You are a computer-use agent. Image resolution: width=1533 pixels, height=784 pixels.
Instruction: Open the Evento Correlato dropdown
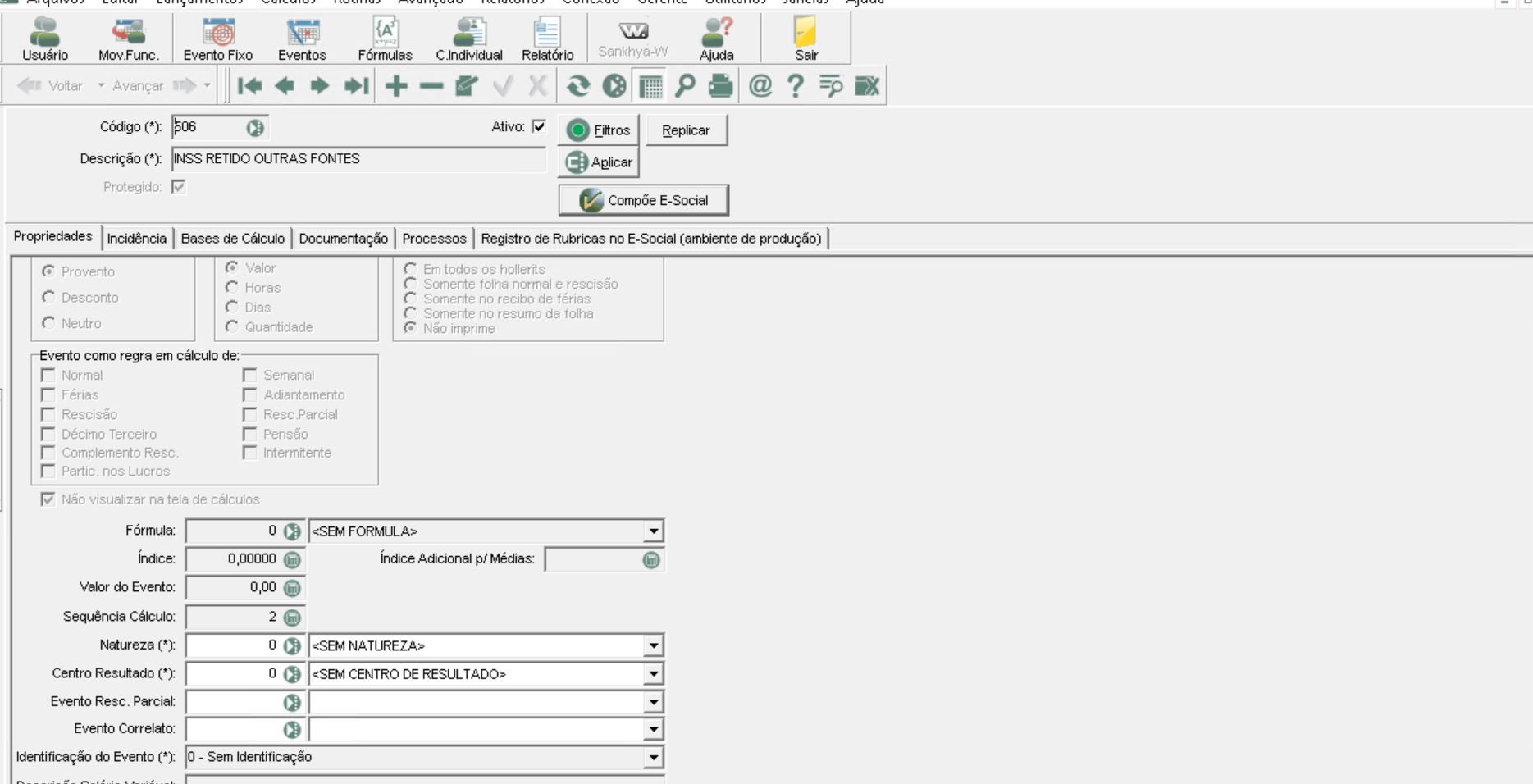tap(653, 729)
